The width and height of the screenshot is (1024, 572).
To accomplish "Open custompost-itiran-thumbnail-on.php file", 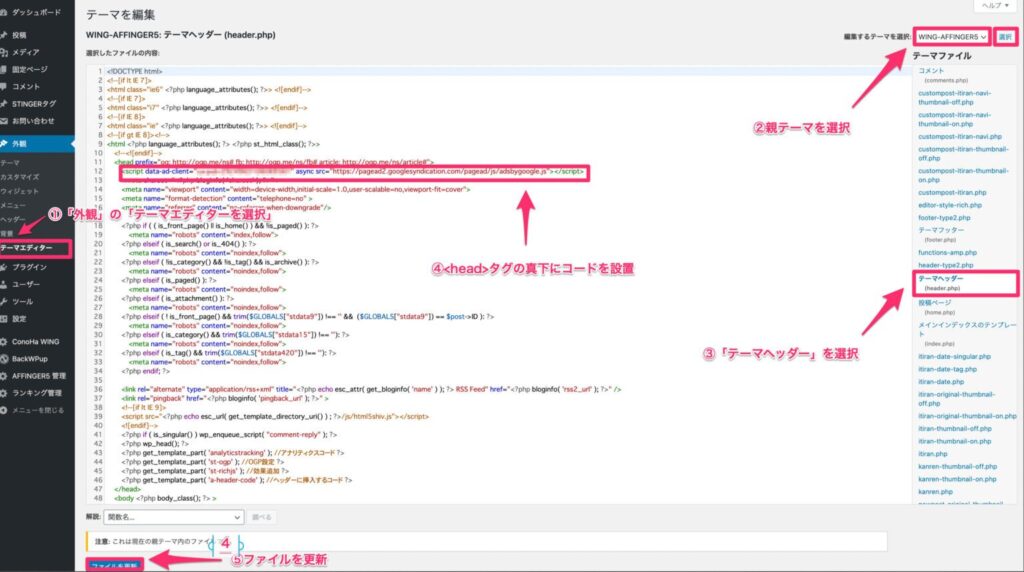I will [x=963, y=175].
